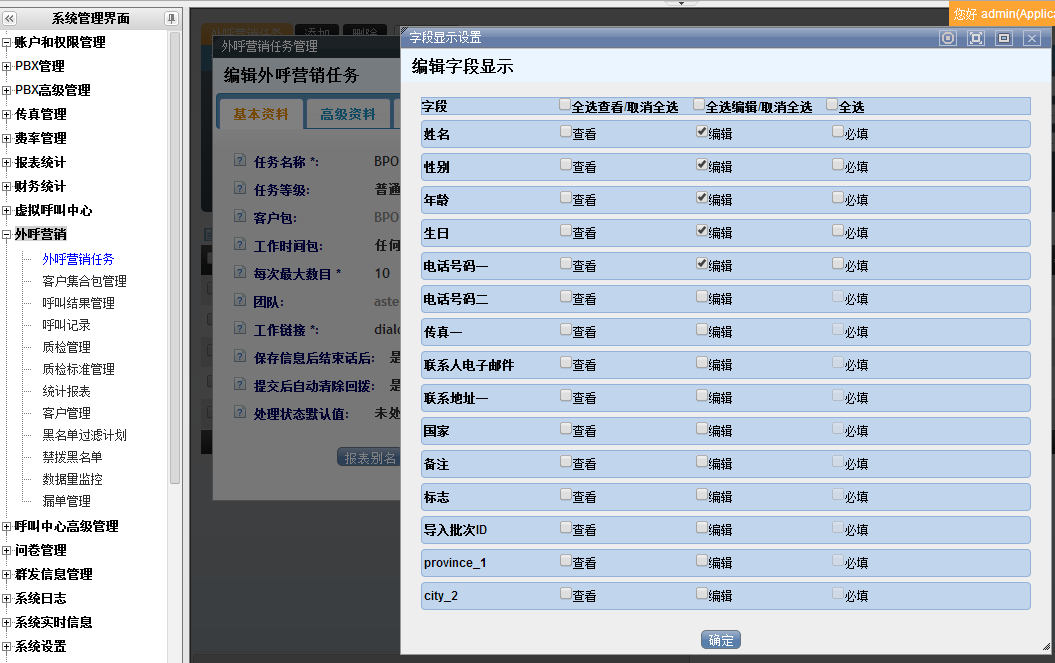Expand the PBX管理 tree node

(x=7, y=66)
